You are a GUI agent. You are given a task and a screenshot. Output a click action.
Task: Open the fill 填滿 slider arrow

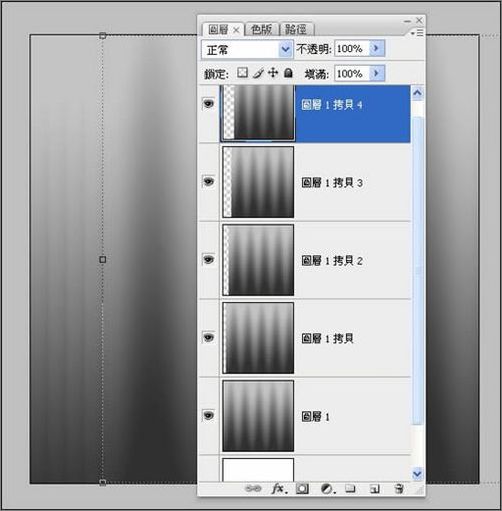(x=377, y=73)
